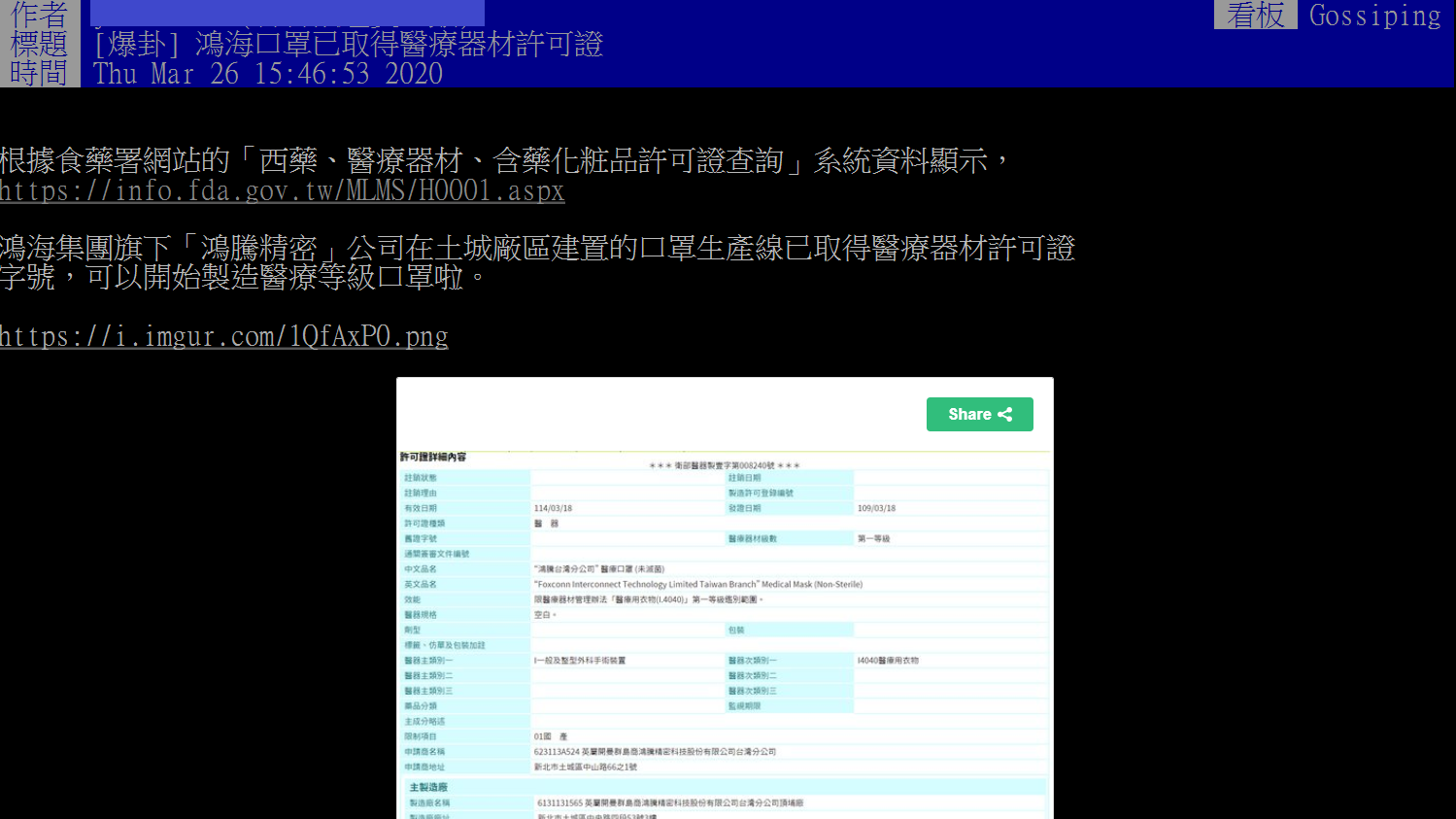
Task: Click the 標題 label
Action: pyautogui.click(x=39, y=44)
